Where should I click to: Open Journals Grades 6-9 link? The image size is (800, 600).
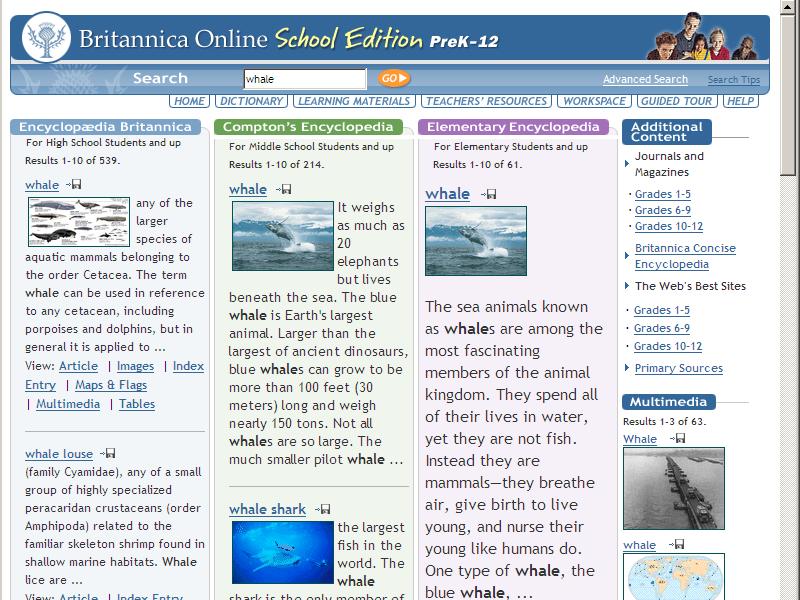[x=663, y=210]
